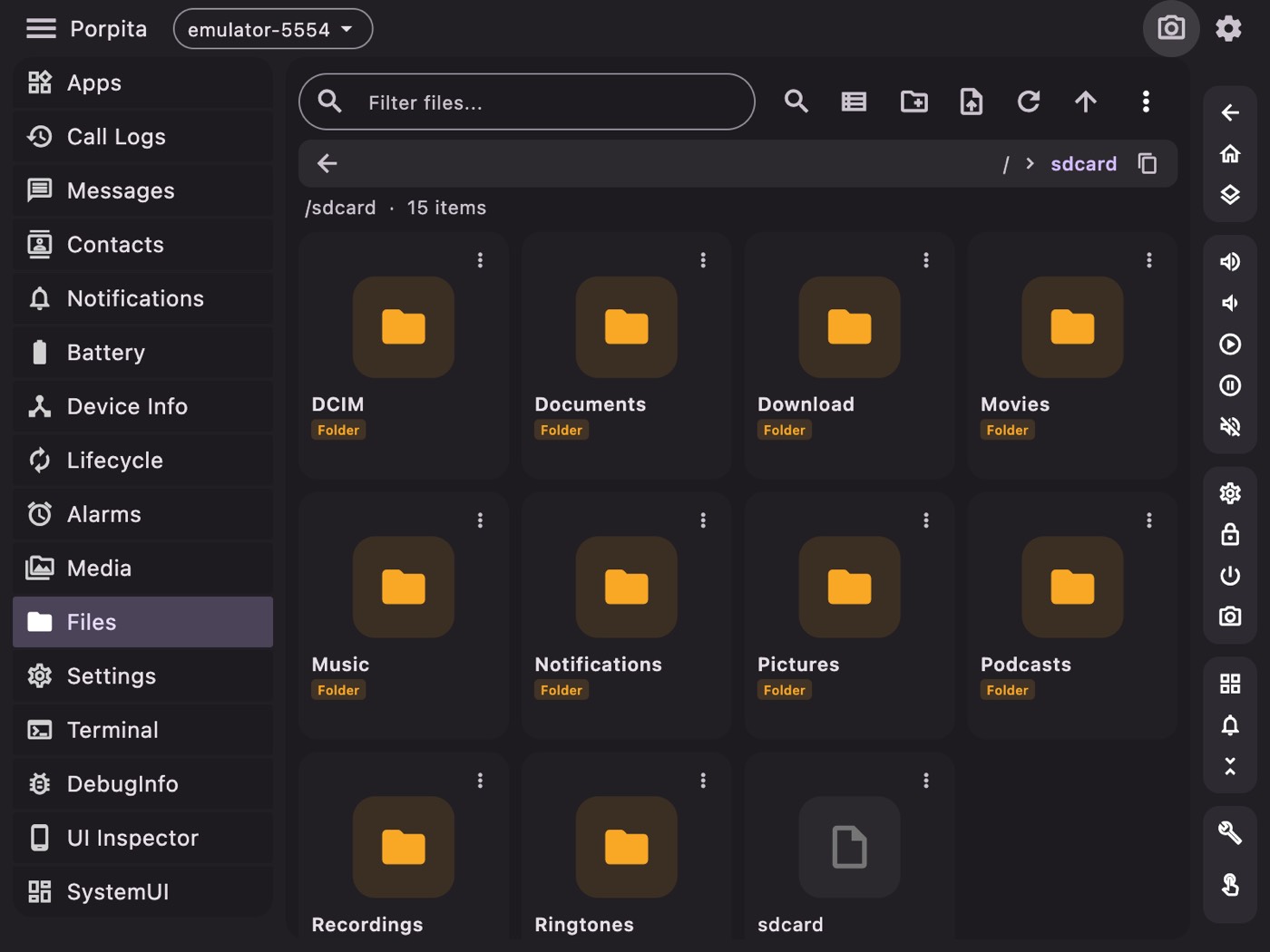Open options menu for Documents folder
The image size is (1270, 952).
(x=703, y=260)
